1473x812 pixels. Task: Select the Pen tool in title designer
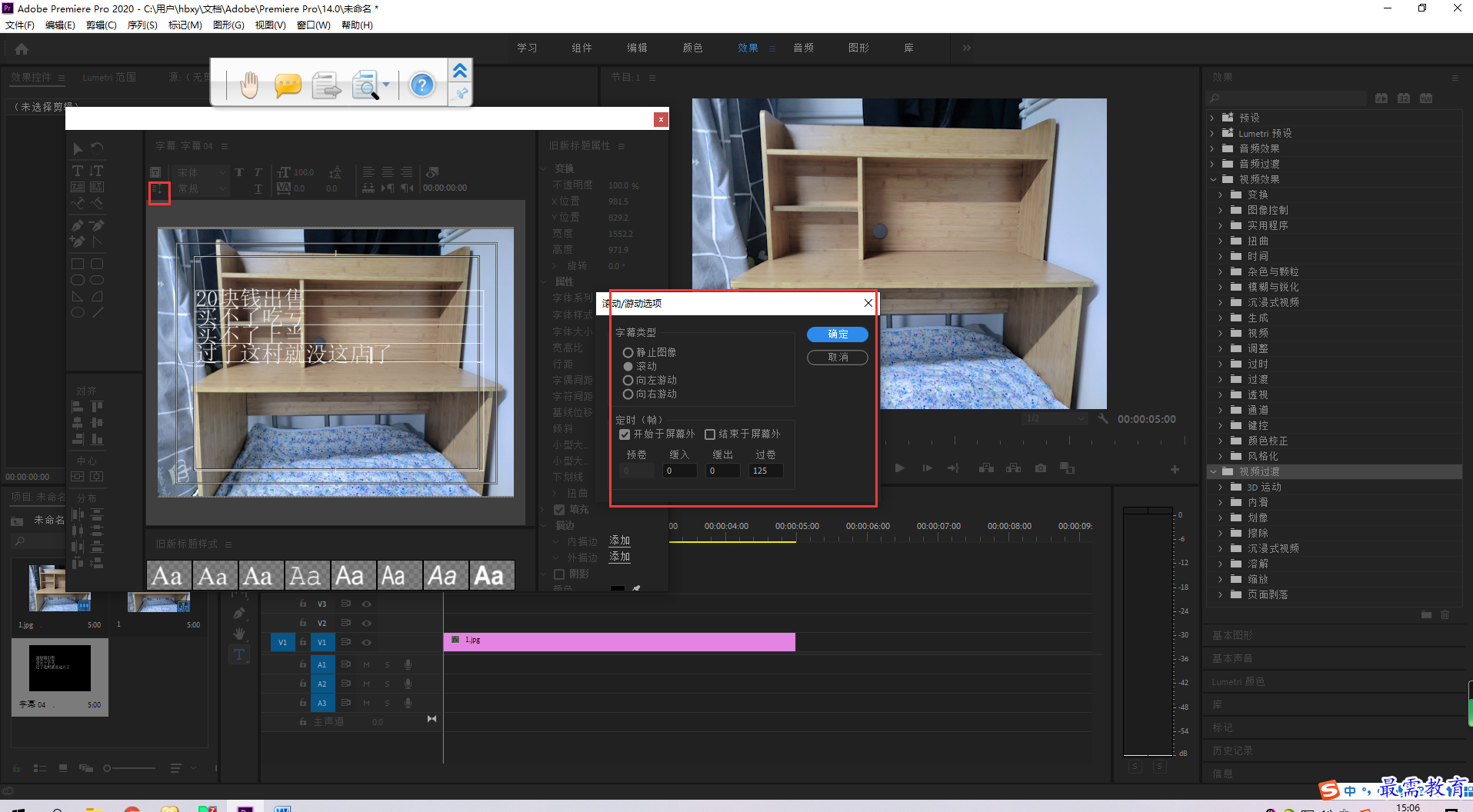[x=78, y=226]
